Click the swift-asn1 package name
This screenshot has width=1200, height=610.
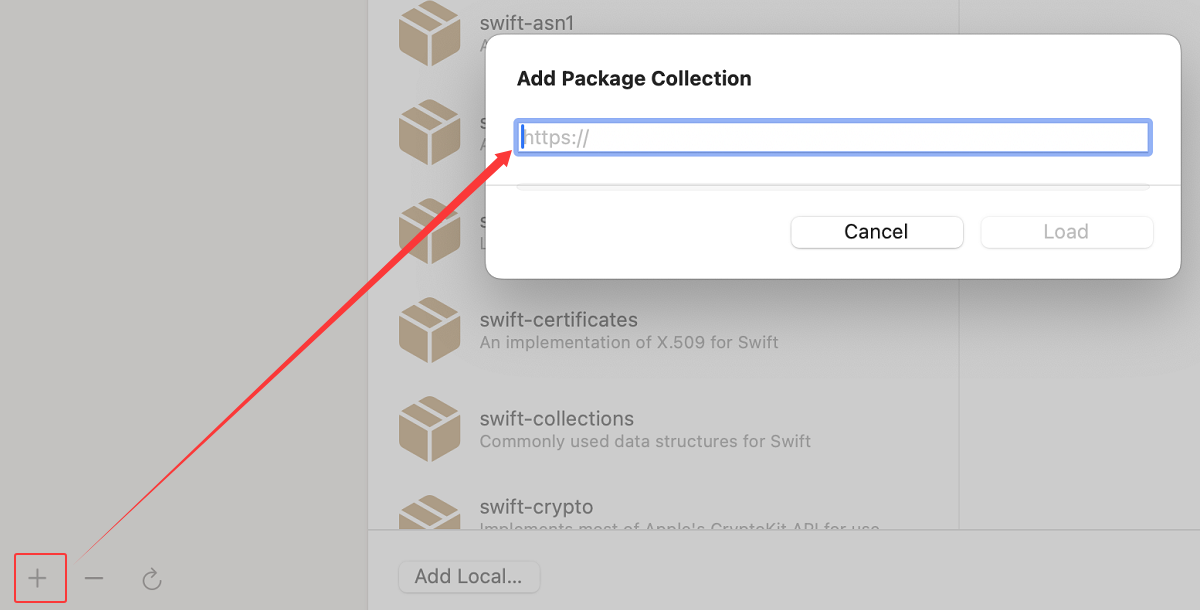click(x=527, y=22)
